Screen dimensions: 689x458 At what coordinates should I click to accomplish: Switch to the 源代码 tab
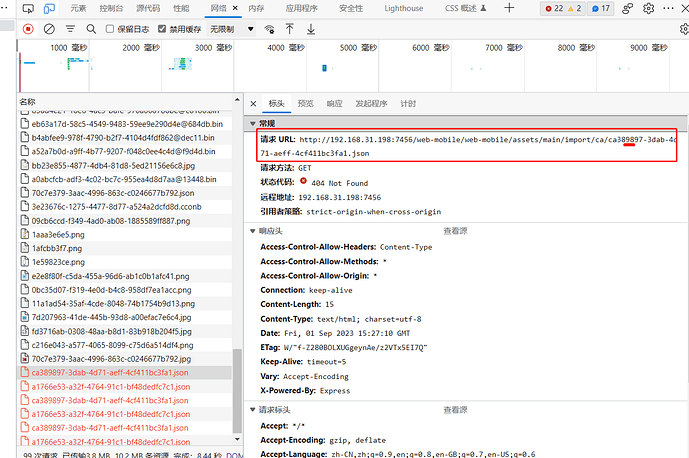tap(148, 8)
